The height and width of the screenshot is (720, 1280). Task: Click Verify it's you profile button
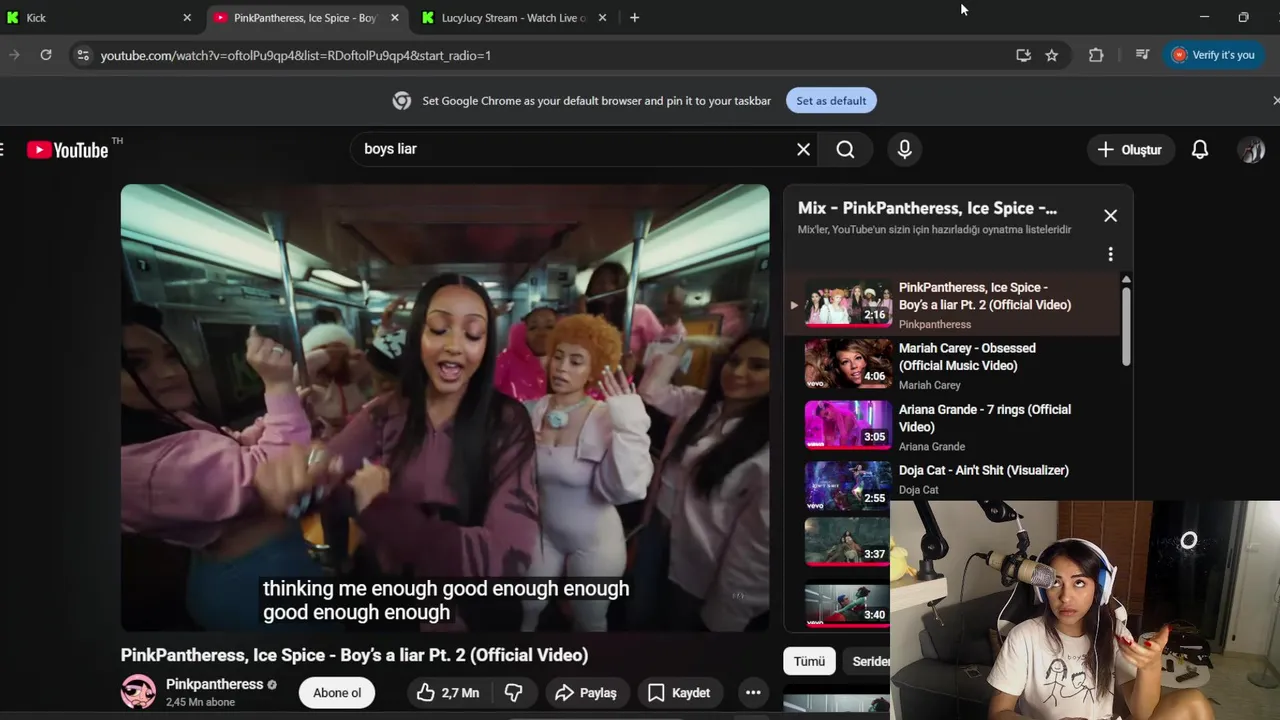coord(1212,55)
